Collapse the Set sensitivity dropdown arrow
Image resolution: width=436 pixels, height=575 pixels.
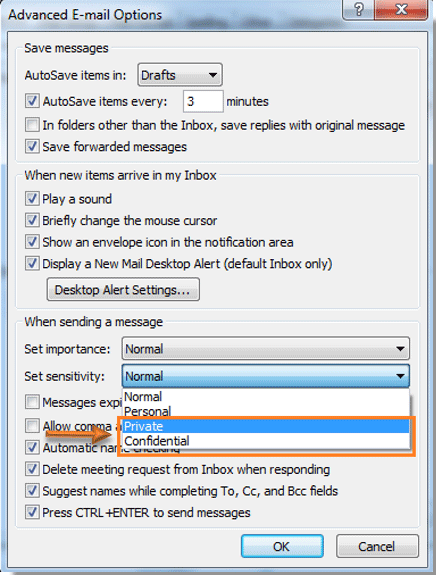click(400, 376)
